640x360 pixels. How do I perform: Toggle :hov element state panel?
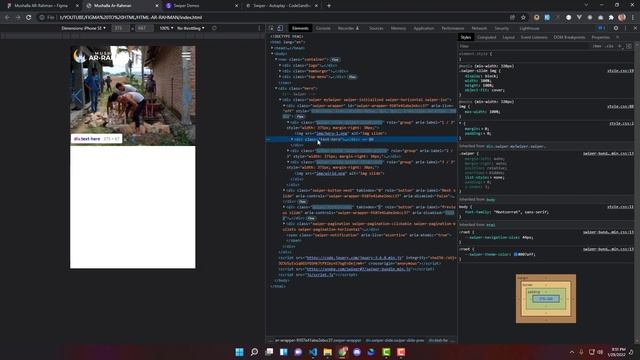pyautogui.click(x=597, y=46)
